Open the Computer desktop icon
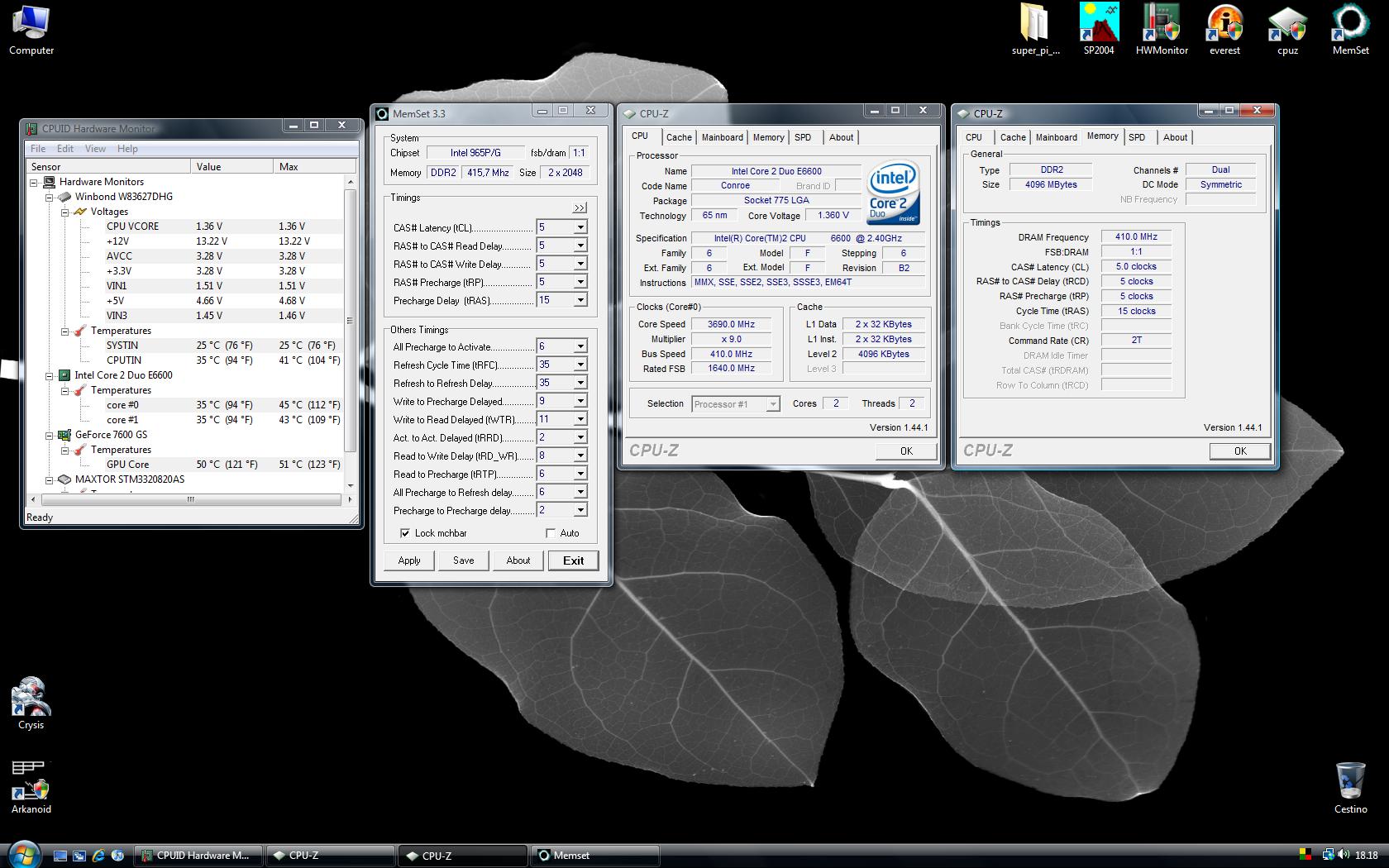 coord(31,31)
